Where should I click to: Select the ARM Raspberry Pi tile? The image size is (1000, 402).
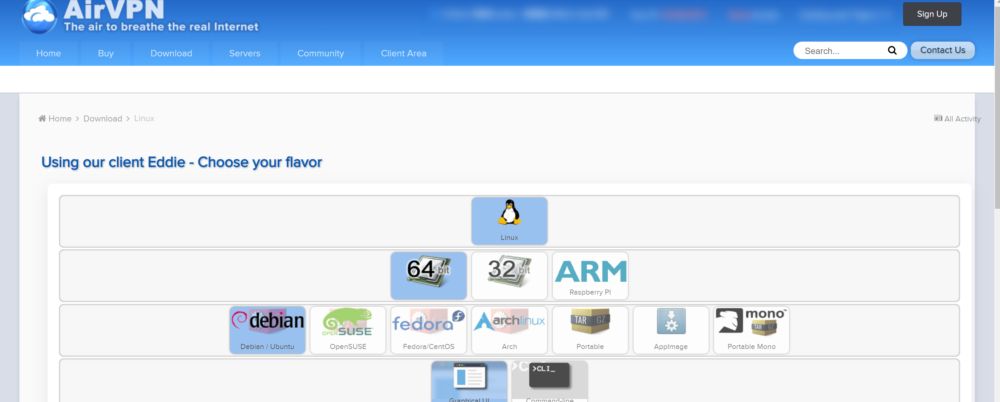point(590,276)
